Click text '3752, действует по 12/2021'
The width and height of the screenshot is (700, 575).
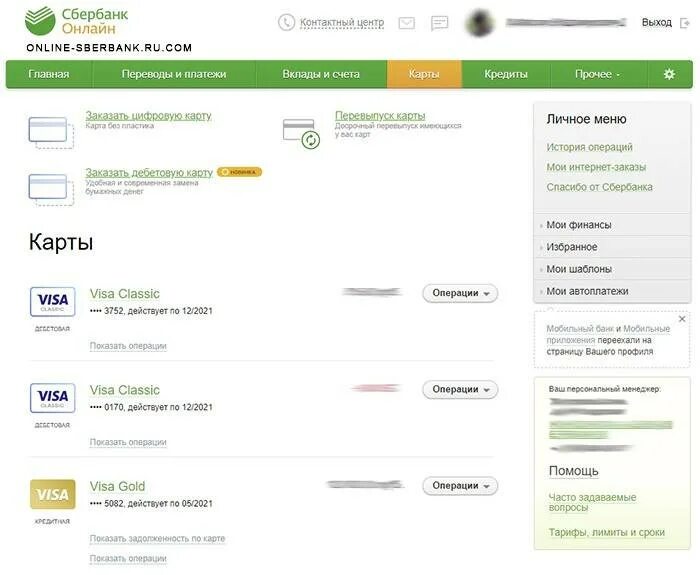pyautogui.click(x=158, y=311)
